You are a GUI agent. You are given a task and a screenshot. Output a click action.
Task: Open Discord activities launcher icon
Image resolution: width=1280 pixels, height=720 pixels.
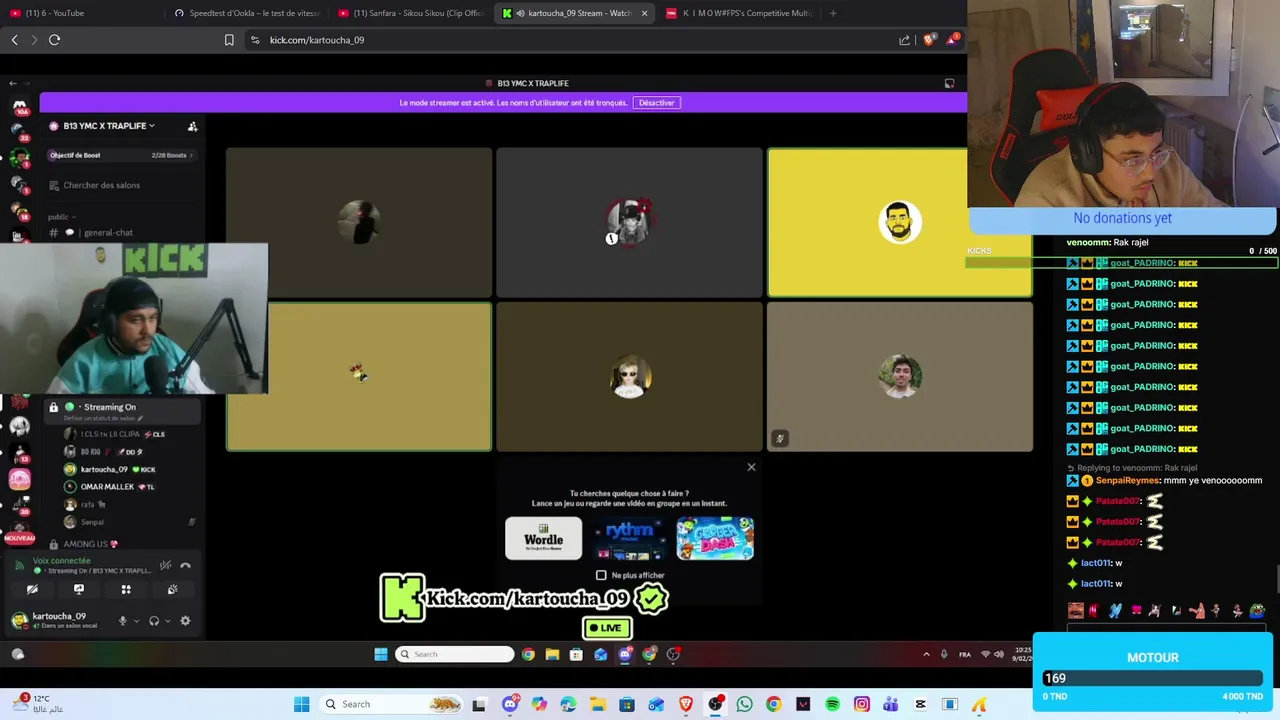pos(126,590)
